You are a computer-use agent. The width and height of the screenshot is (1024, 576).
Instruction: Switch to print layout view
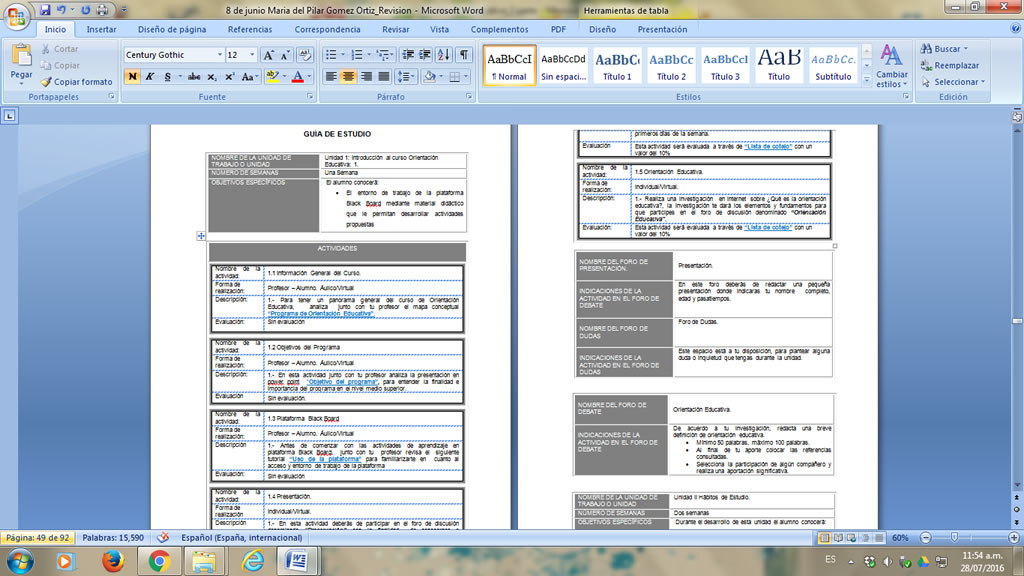pos(824,537)
